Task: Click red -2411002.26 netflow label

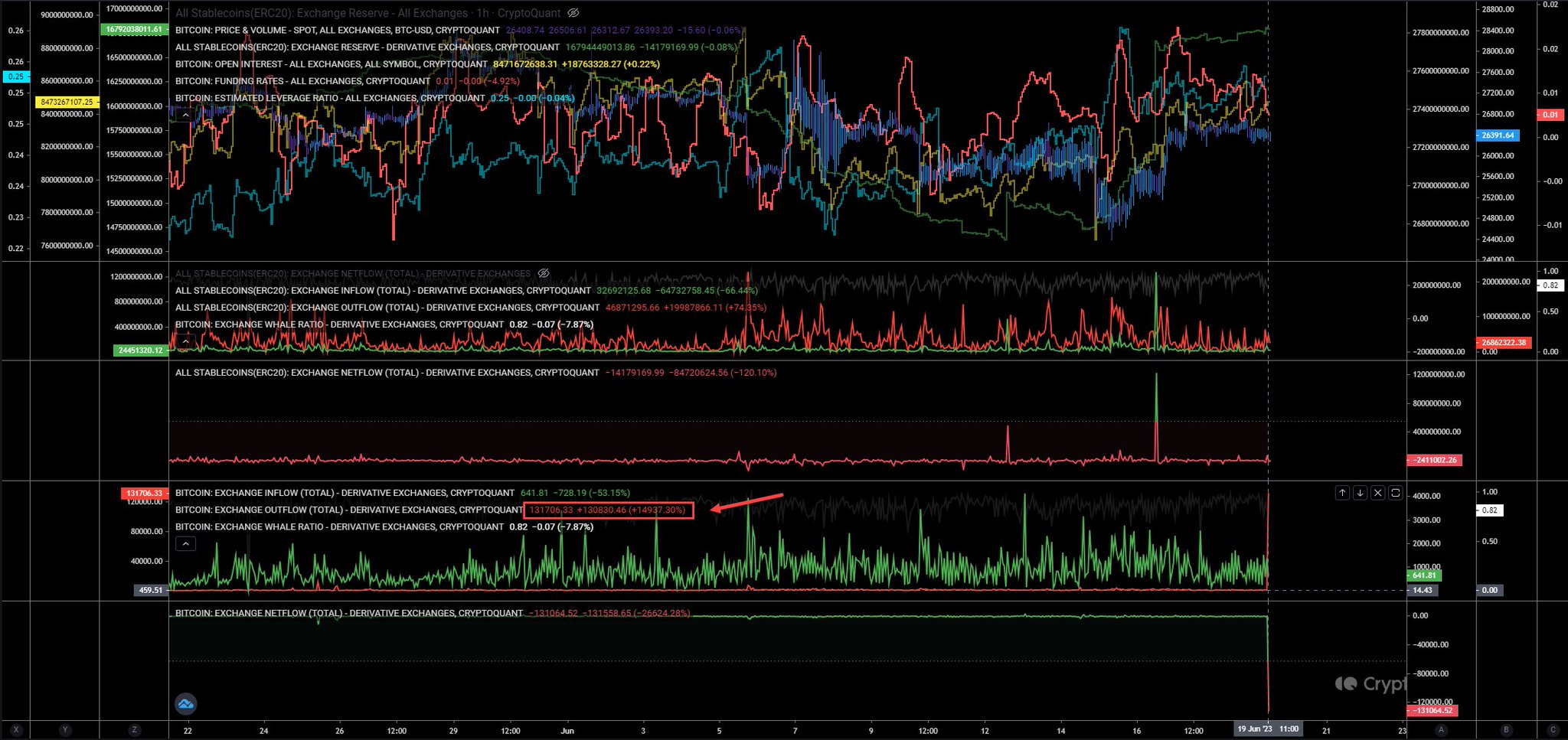Action: [x=1436, y=460]
